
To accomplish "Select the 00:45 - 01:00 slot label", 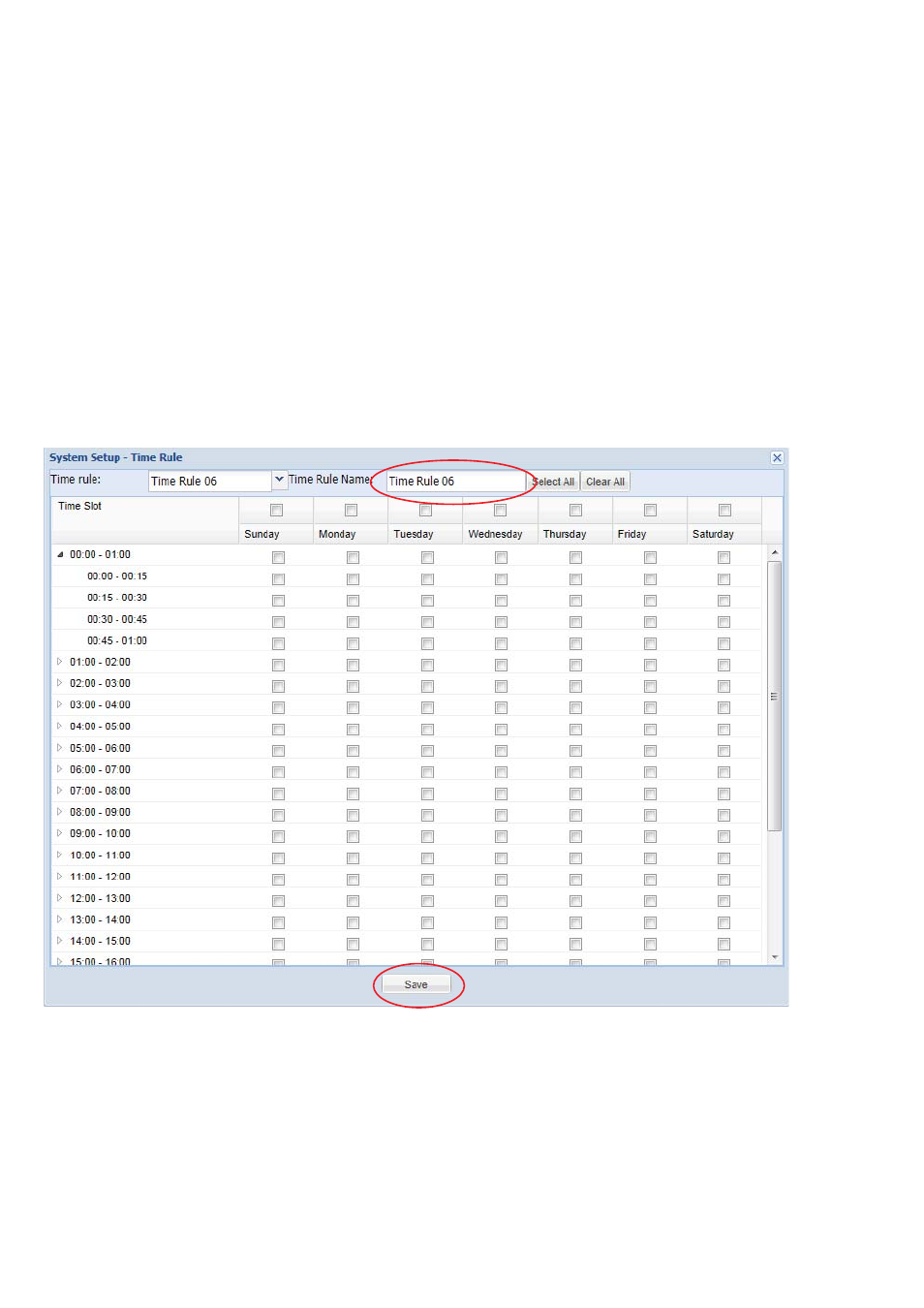I will click(x=117, y=641).
